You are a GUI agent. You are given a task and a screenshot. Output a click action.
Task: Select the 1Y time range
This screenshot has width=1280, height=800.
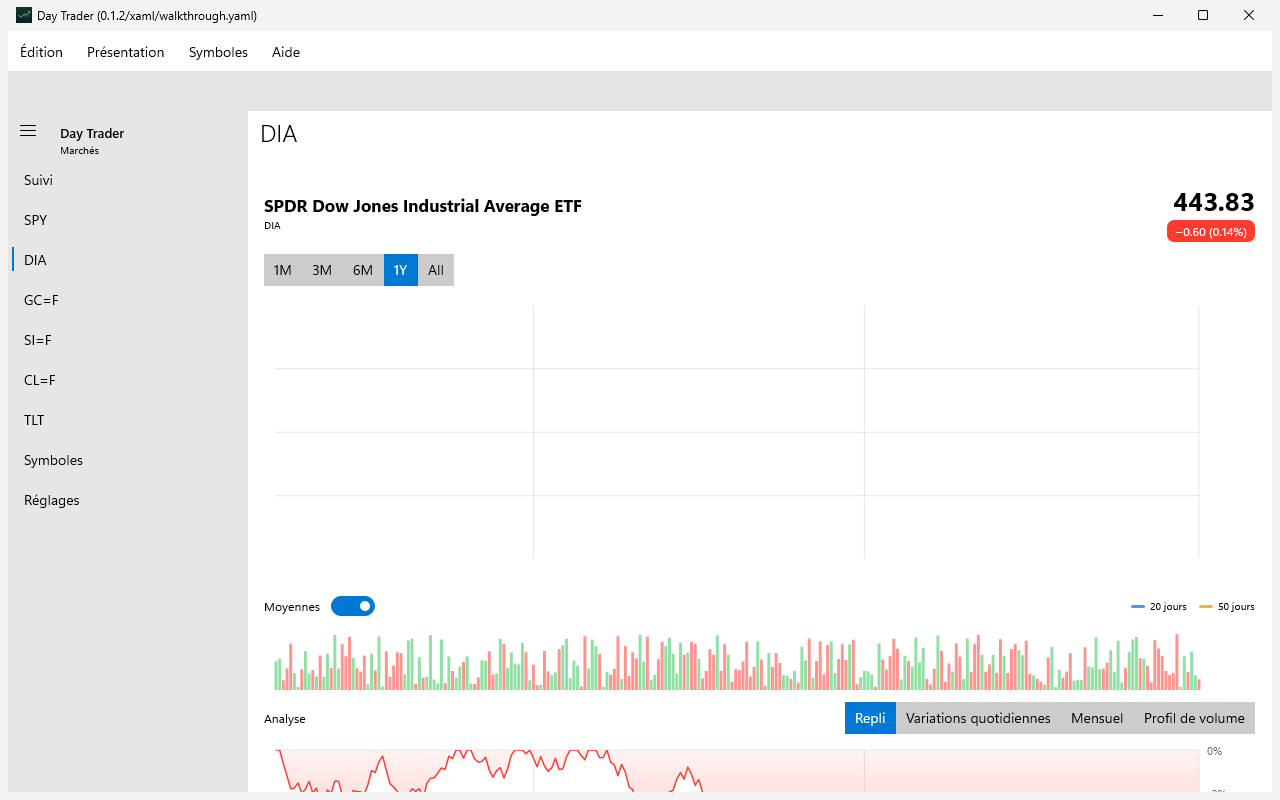pos(401,270)
